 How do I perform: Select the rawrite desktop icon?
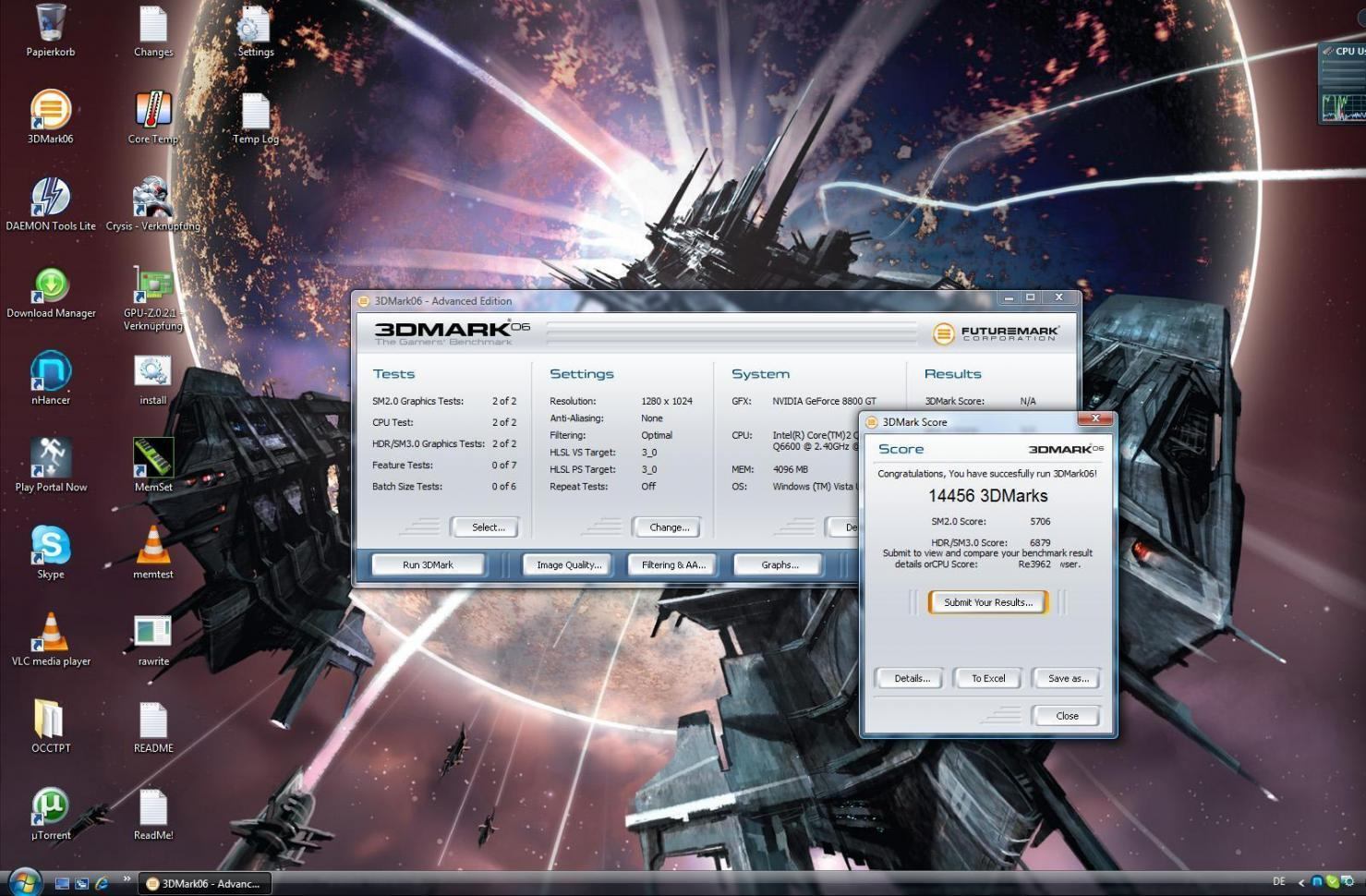tap(153, 638)
